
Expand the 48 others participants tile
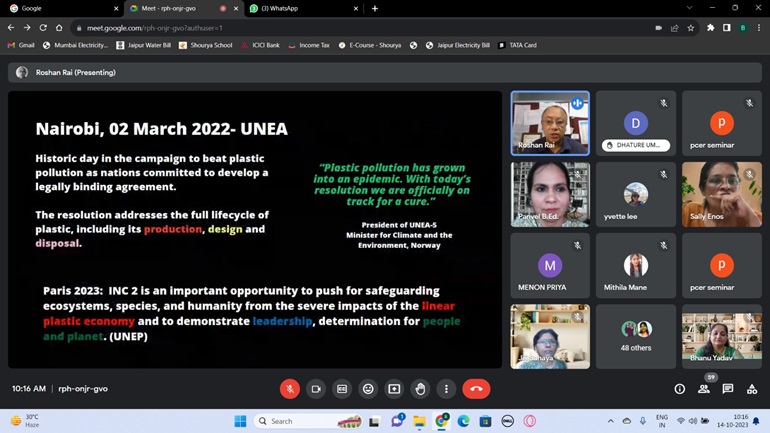(x=636, y=336)
